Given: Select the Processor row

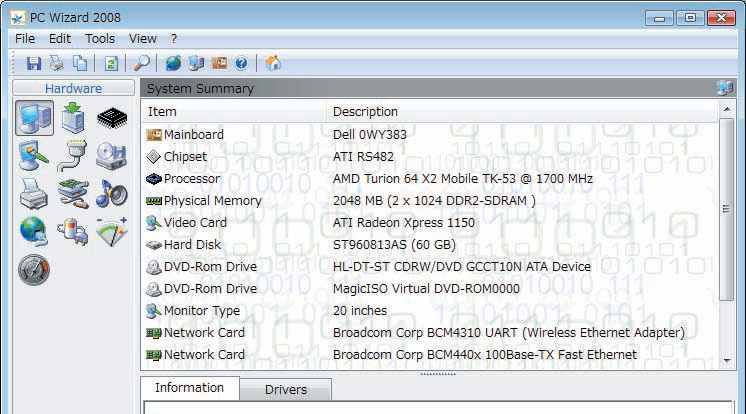Looking at the screenshot, I should coord(430,179).
